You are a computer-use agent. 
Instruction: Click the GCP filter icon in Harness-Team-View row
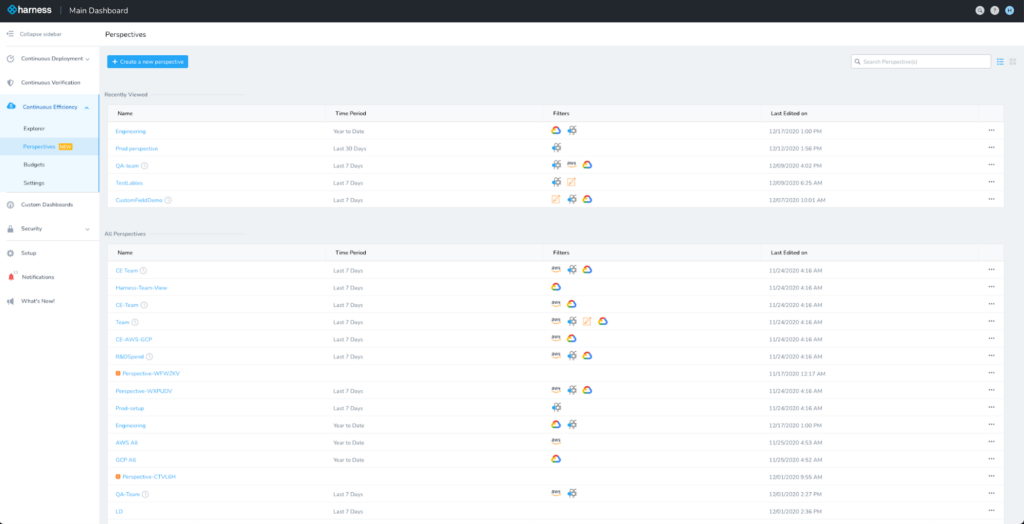pyautogui.click(x=556, y=286)
